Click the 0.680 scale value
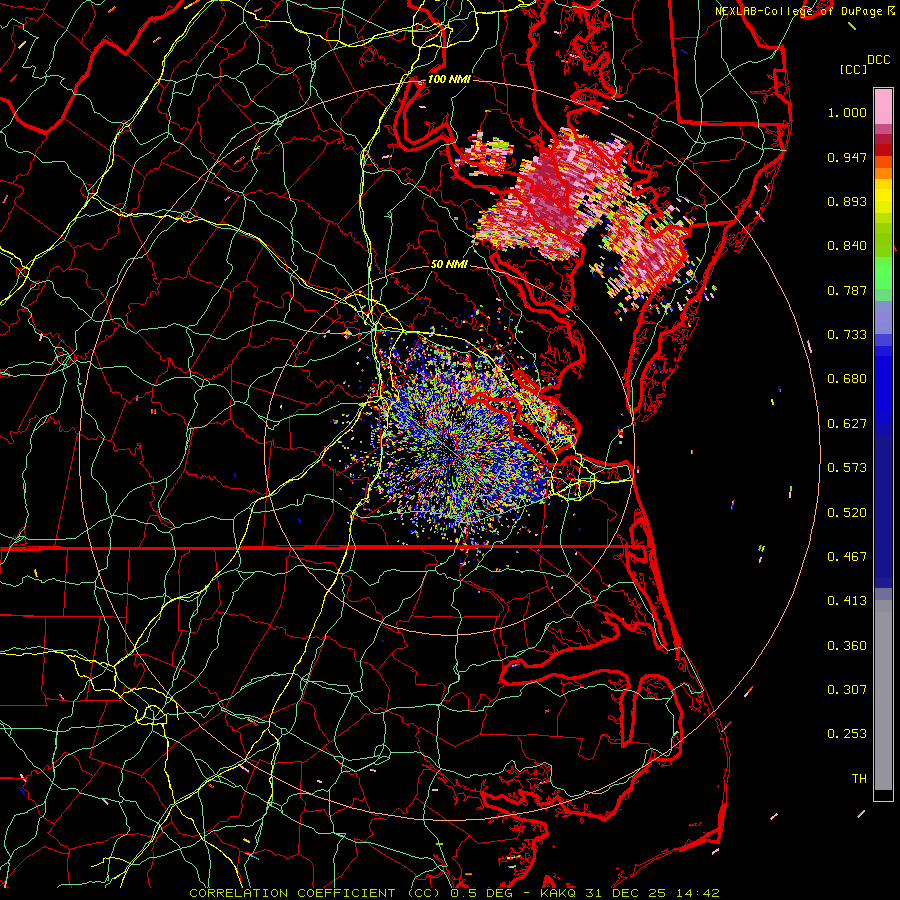900x900 pixels. [x=847, y=379]
